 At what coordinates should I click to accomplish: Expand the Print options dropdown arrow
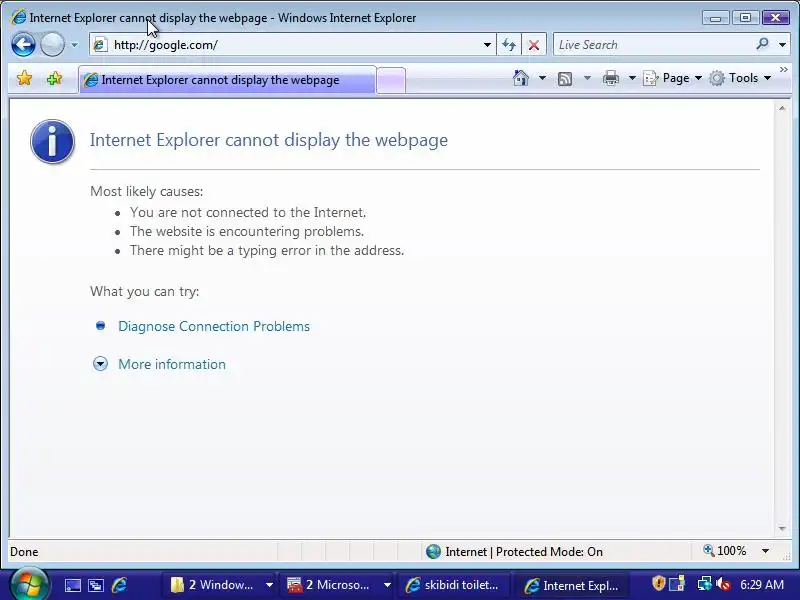pos(632,78)
